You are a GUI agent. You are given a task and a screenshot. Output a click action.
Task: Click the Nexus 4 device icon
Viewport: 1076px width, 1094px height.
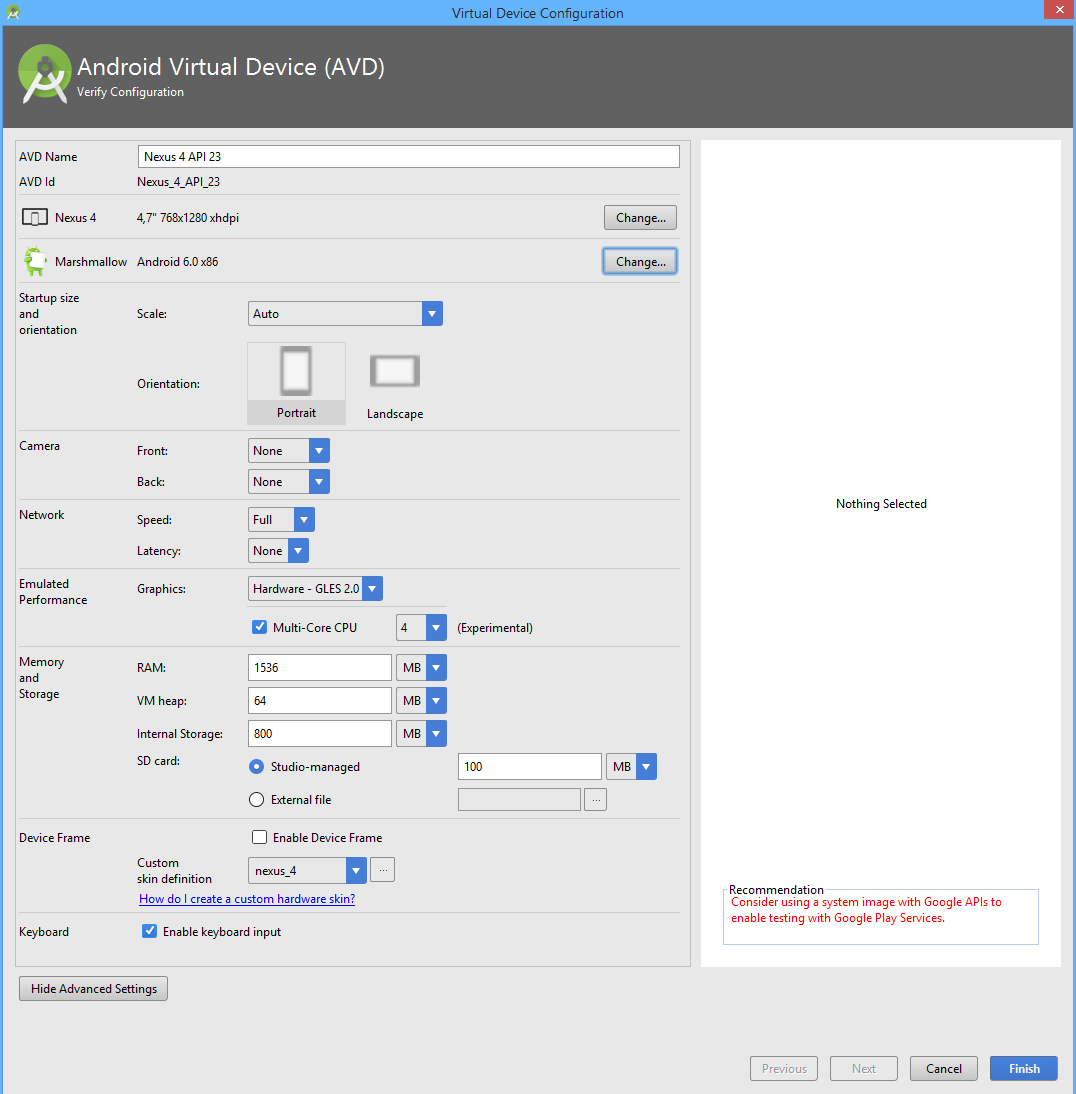[34, 218]
